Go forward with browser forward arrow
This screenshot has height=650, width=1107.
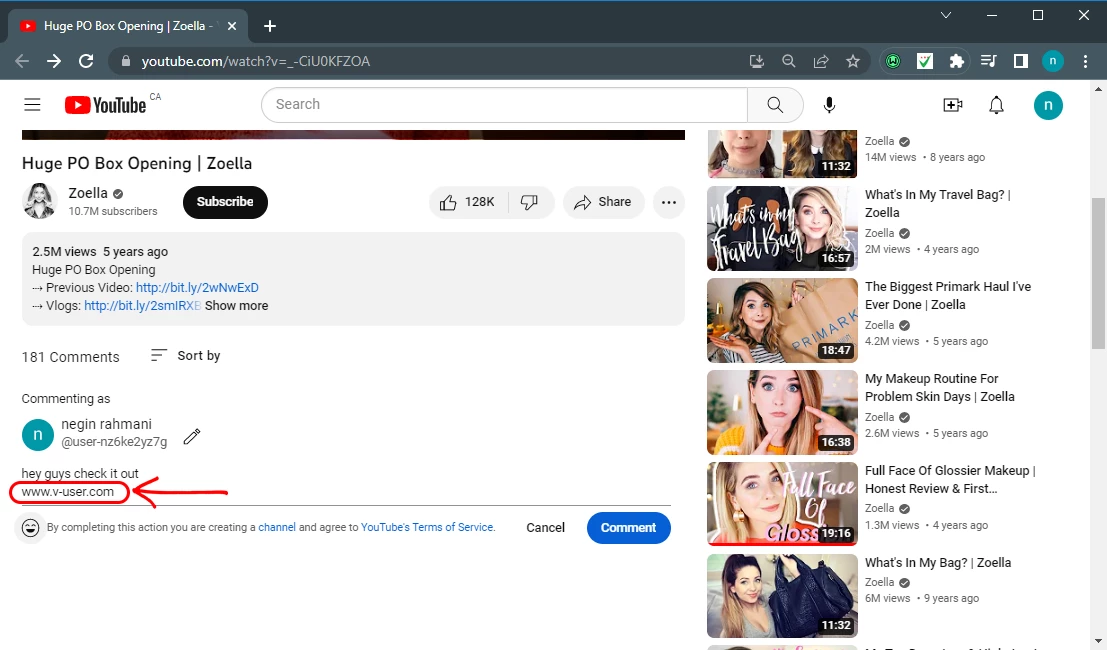click(x=54, y=61)
